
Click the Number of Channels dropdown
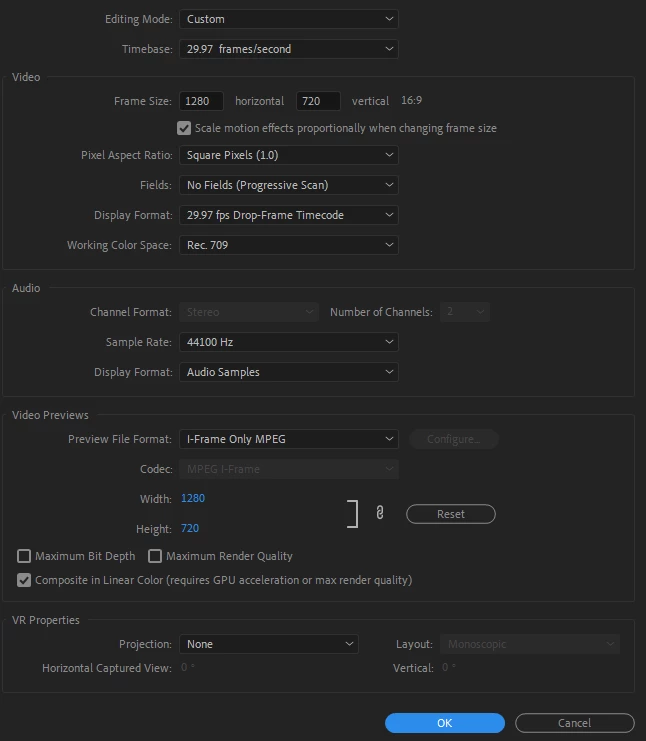pos(465,312)
